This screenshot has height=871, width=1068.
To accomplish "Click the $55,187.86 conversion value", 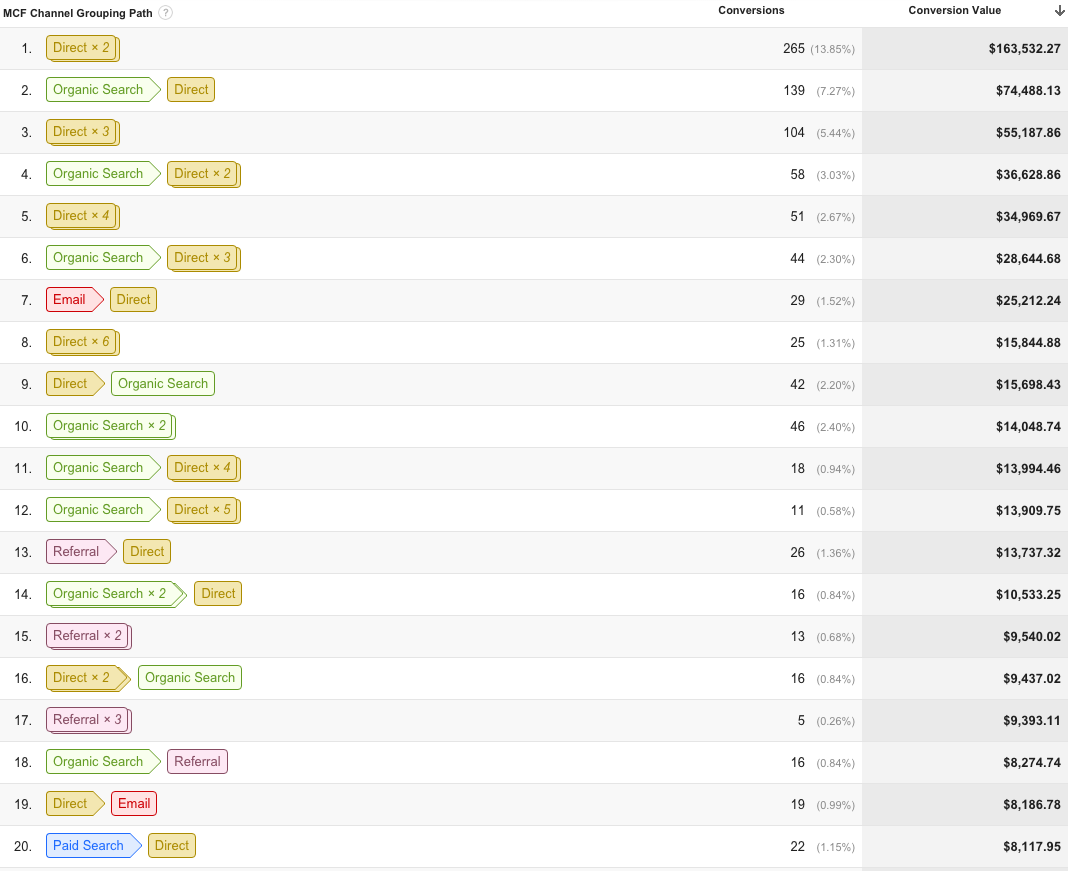I will [x=1028, y=133].
